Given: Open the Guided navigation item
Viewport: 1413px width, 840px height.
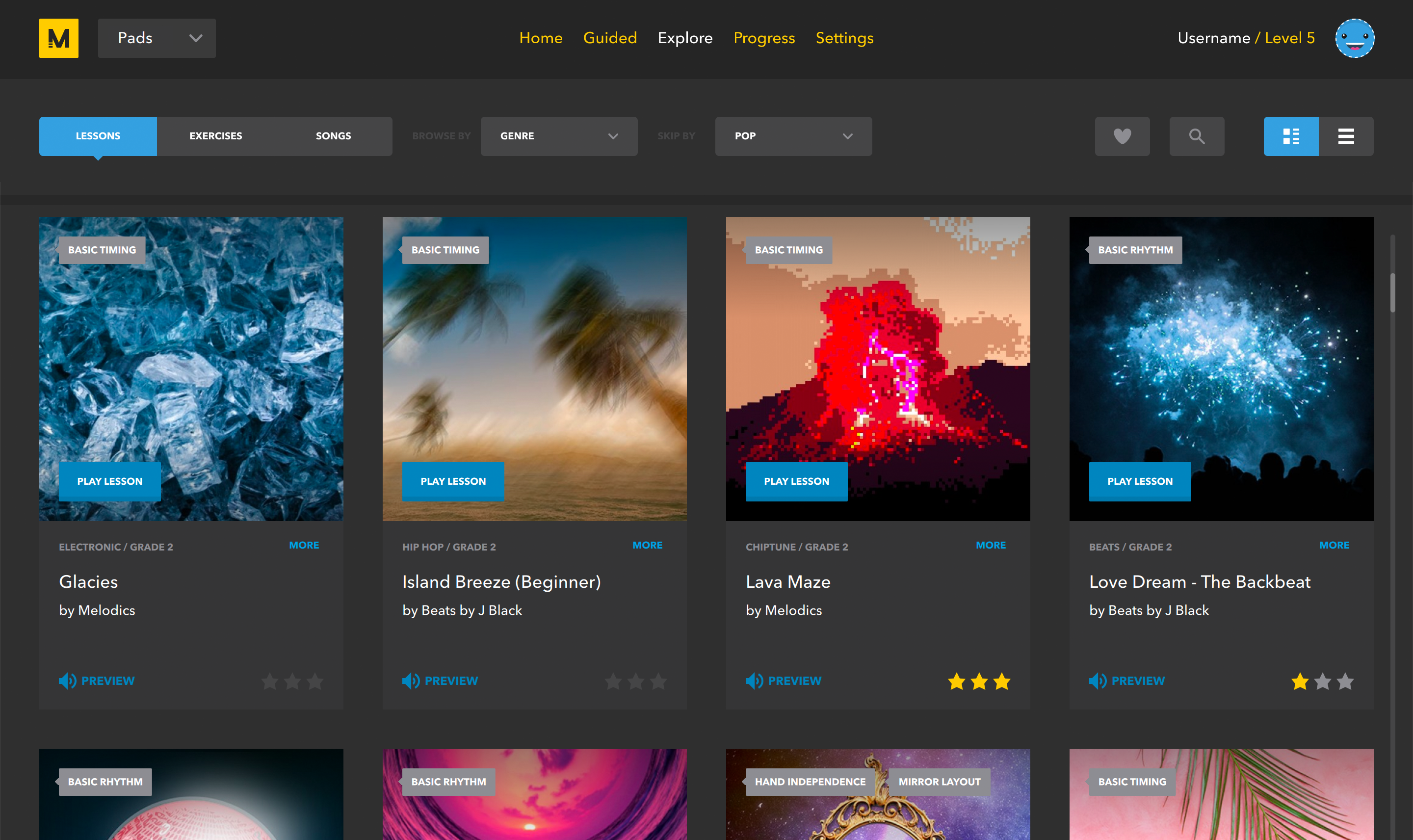Looking at the screenshot, I should (610, 38).
